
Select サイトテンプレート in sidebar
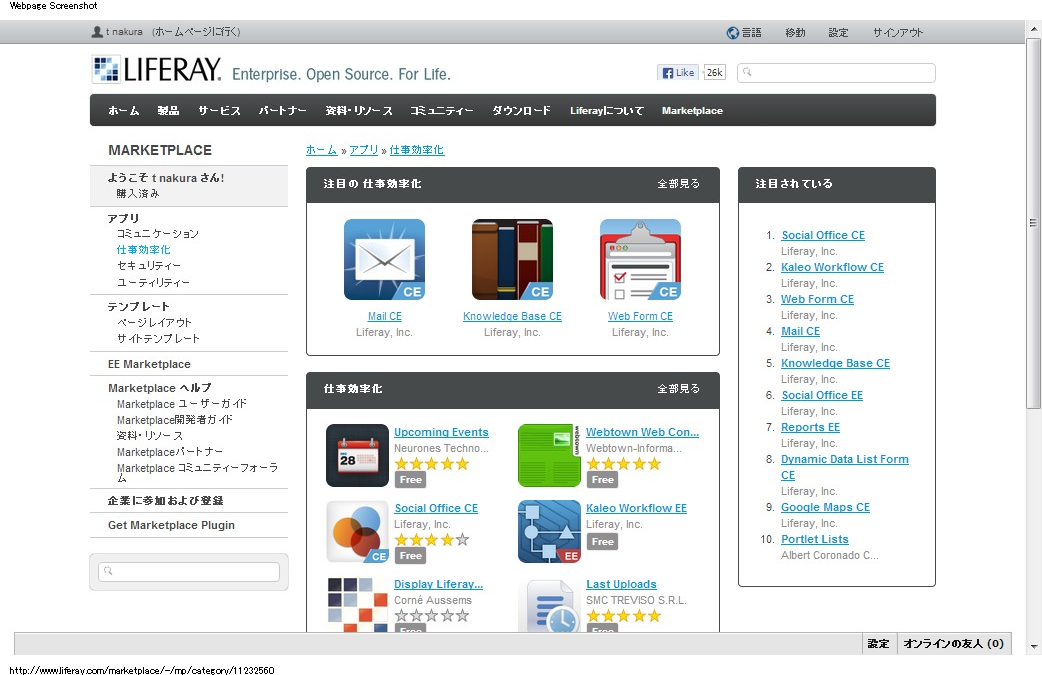click(x=158, y=338)
